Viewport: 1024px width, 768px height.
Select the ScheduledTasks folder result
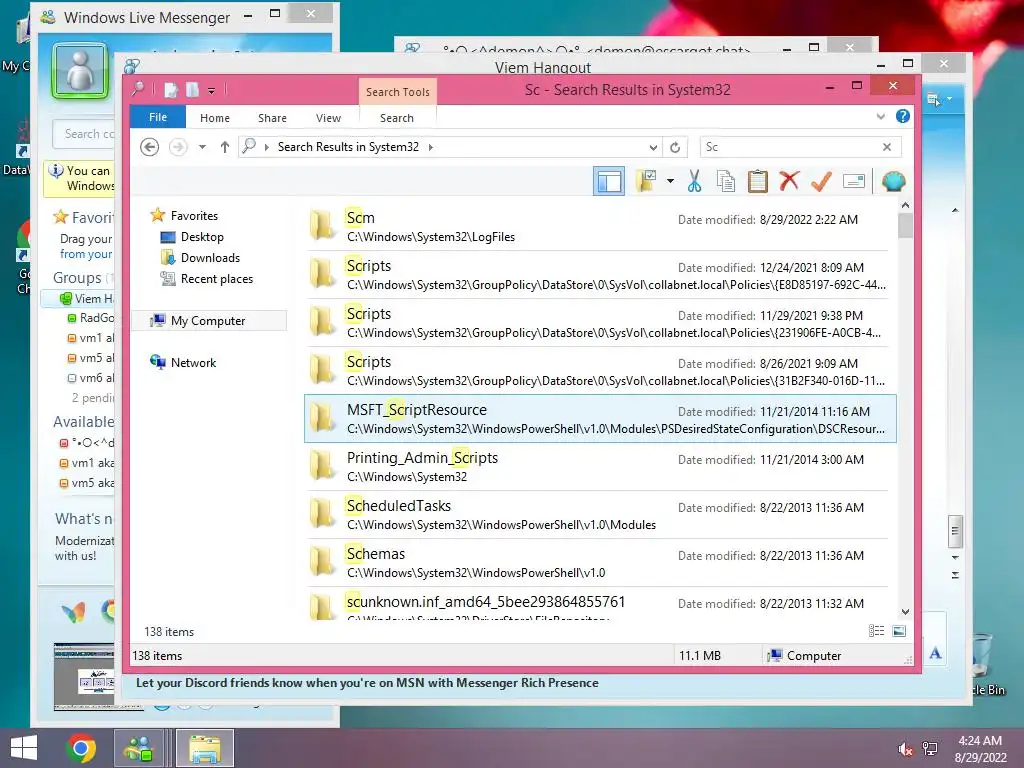click(x=599, y=515)
